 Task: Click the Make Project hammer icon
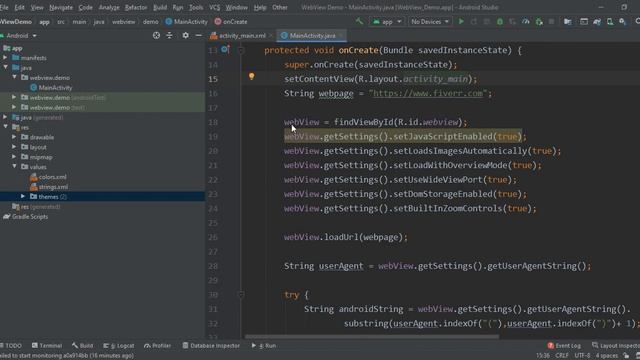[x=359, y=21]
